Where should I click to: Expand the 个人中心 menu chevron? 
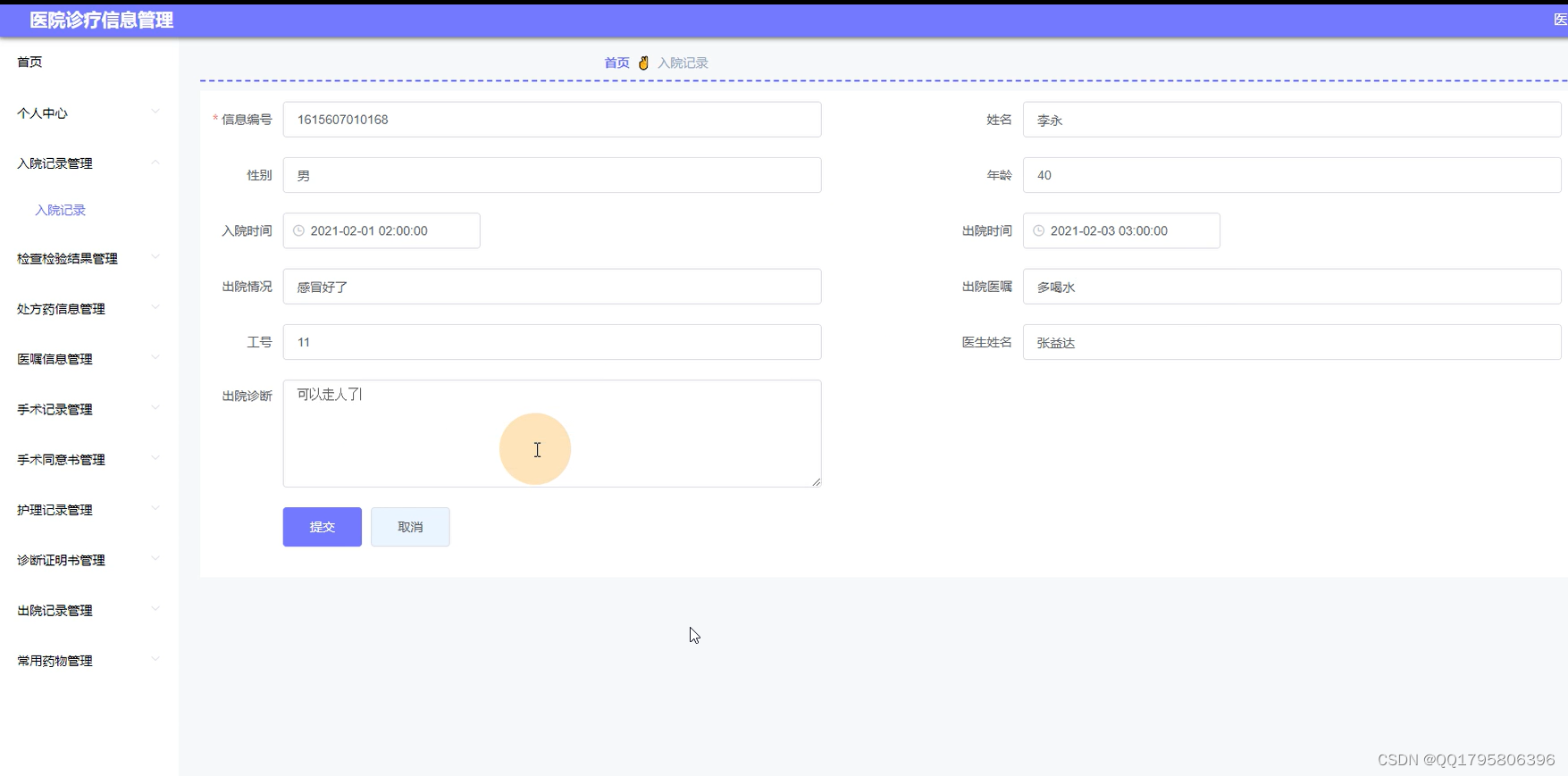click(x=155, y=112)
